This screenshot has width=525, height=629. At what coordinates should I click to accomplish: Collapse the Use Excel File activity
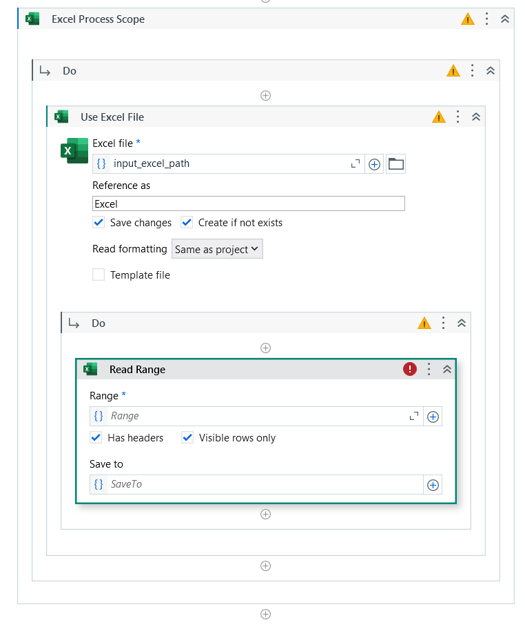[476, 117]
